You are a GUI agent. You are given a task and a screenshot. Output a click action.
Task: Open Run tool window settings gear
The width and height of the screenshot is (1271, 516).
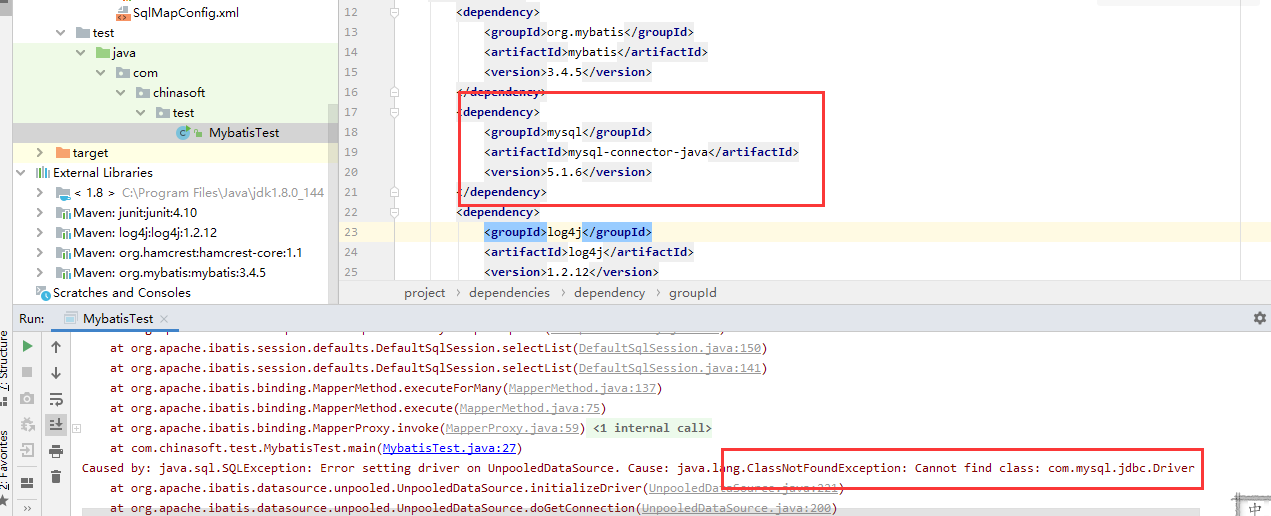pos(1259,318)
